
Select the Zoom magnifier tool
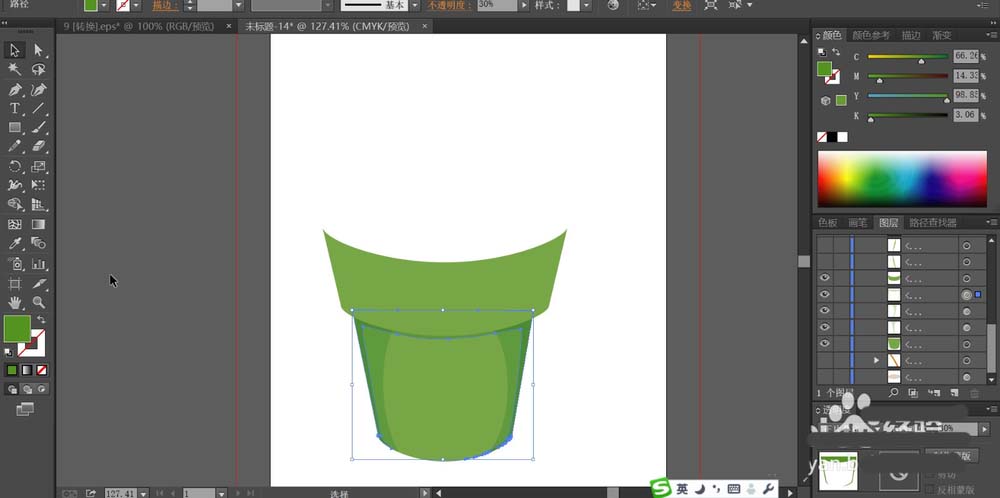[38, 302]
